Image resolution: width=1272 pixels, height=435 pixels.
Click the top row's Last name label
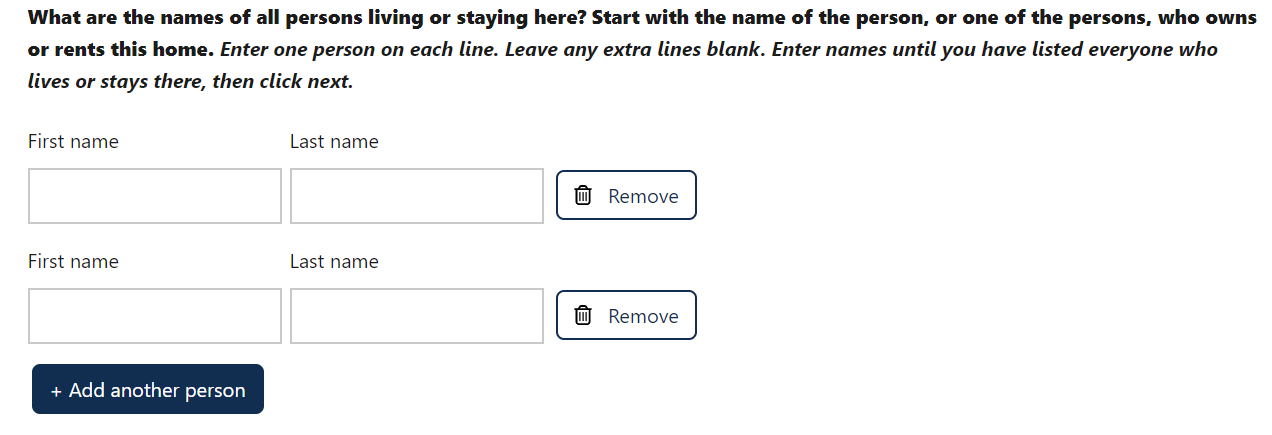pos(334,142)
